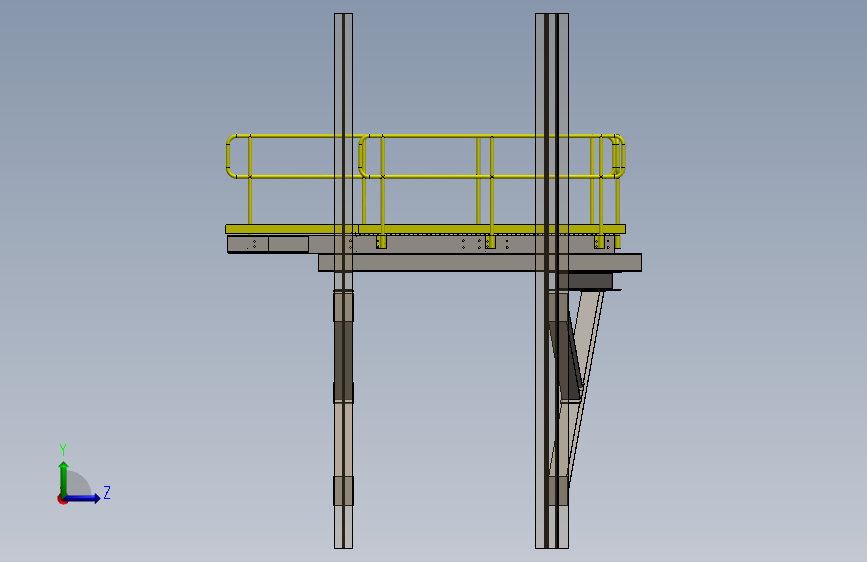The width and height of the screenshot is (867, 562).
Task: Select the yellow platform deck plate
Action: coord(425,229)
